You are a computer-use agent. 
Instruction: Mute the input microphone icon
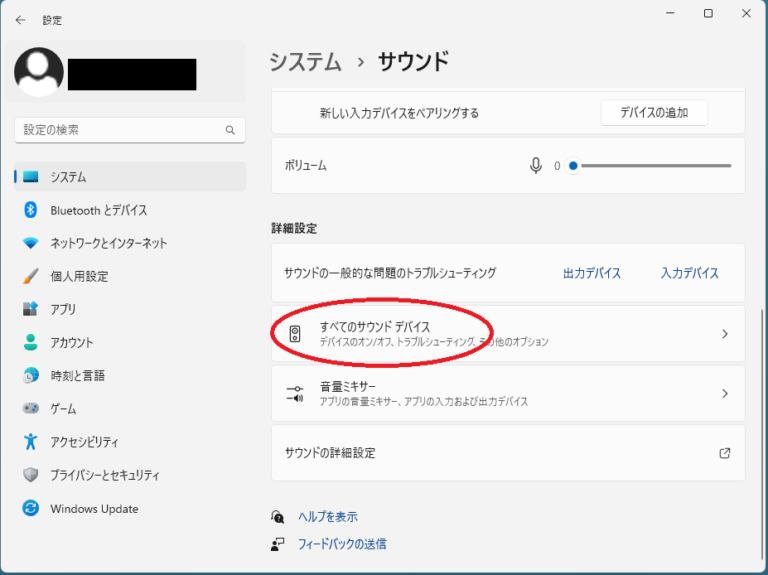pos(536,166)
